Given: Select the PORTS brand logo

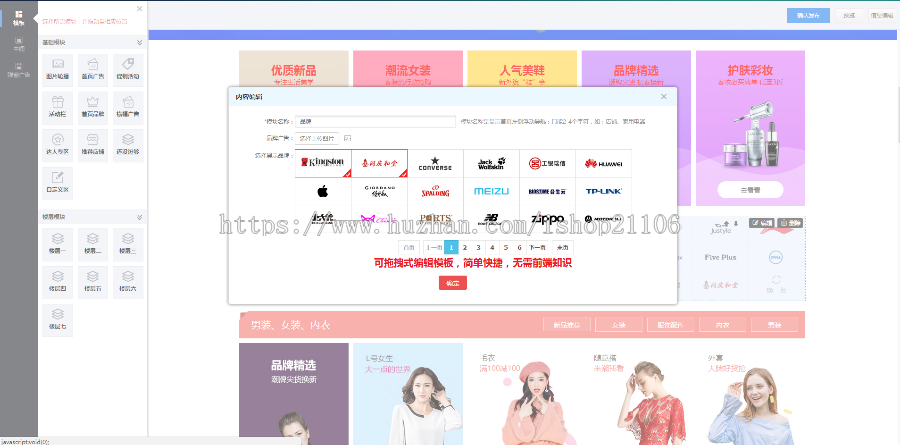Looking at the screenshot, I should (x=435, y=219).
